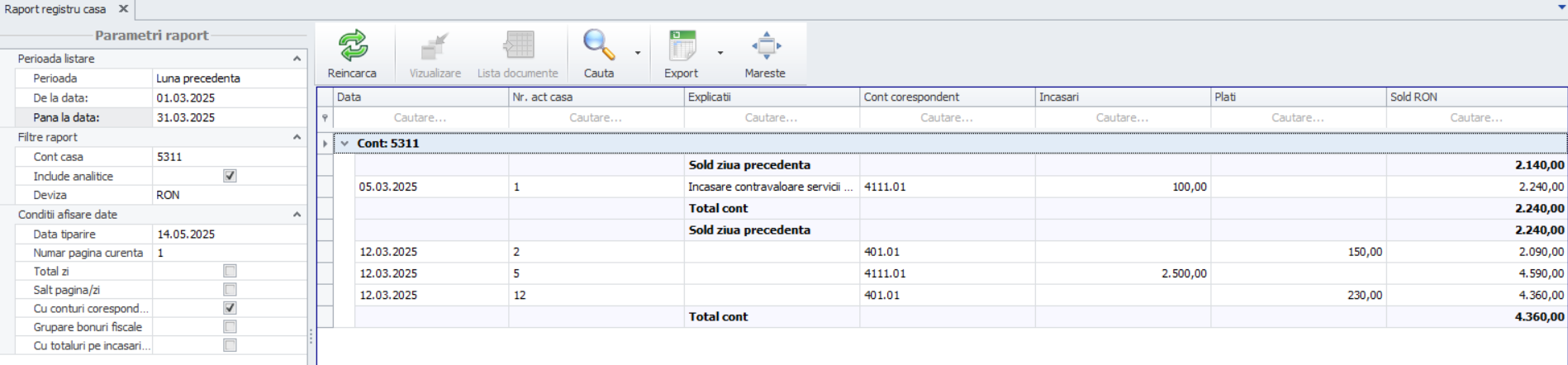Click the Vizualizare toolbar icon

(435, 46)
